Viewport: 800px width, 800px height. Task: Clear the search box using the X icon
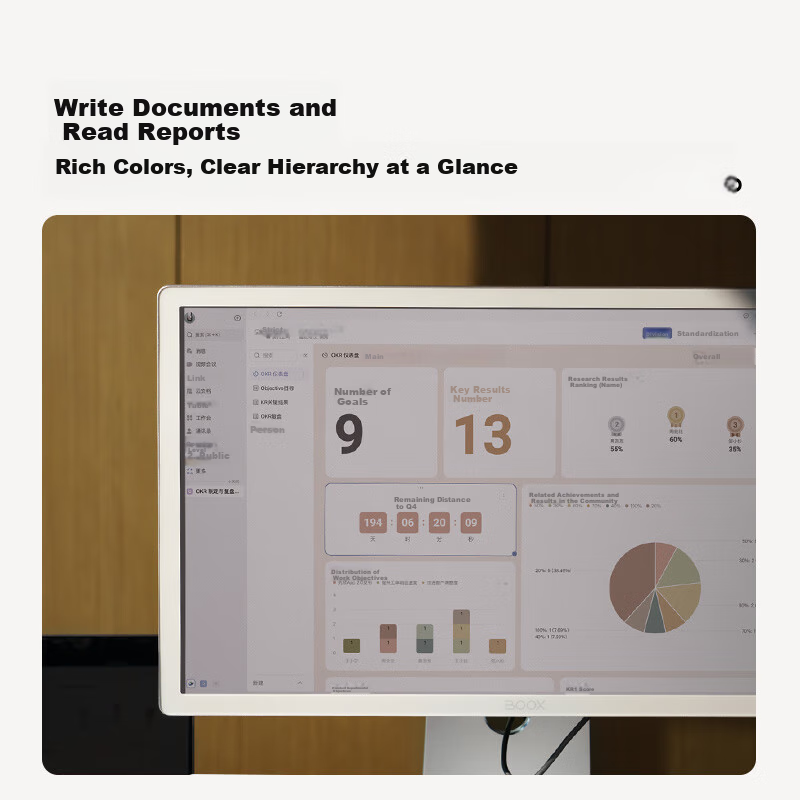pos(306,355)
